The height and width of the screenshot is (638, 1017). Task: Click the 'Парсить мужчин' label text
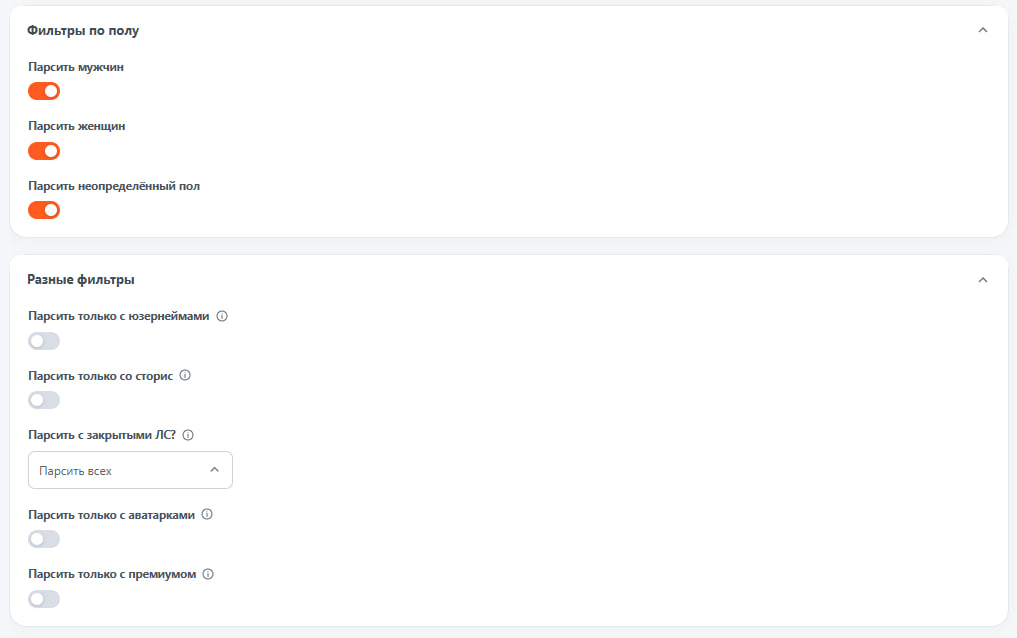[x=76, y=67]
